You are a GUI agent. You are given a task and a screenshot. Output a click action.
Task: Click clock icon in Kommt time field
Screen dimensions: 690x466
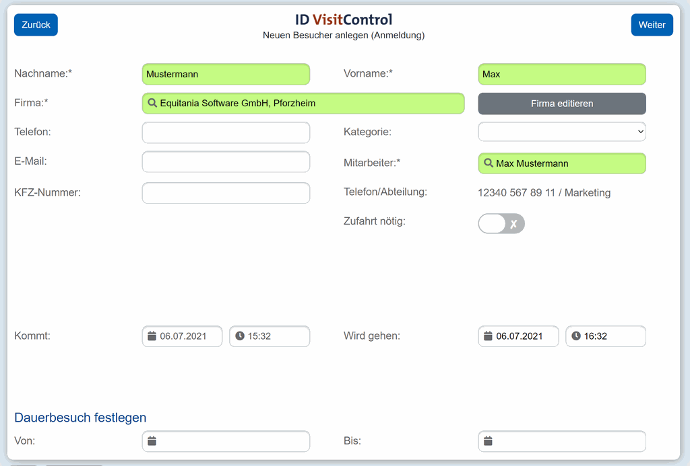tap(240, 336)
